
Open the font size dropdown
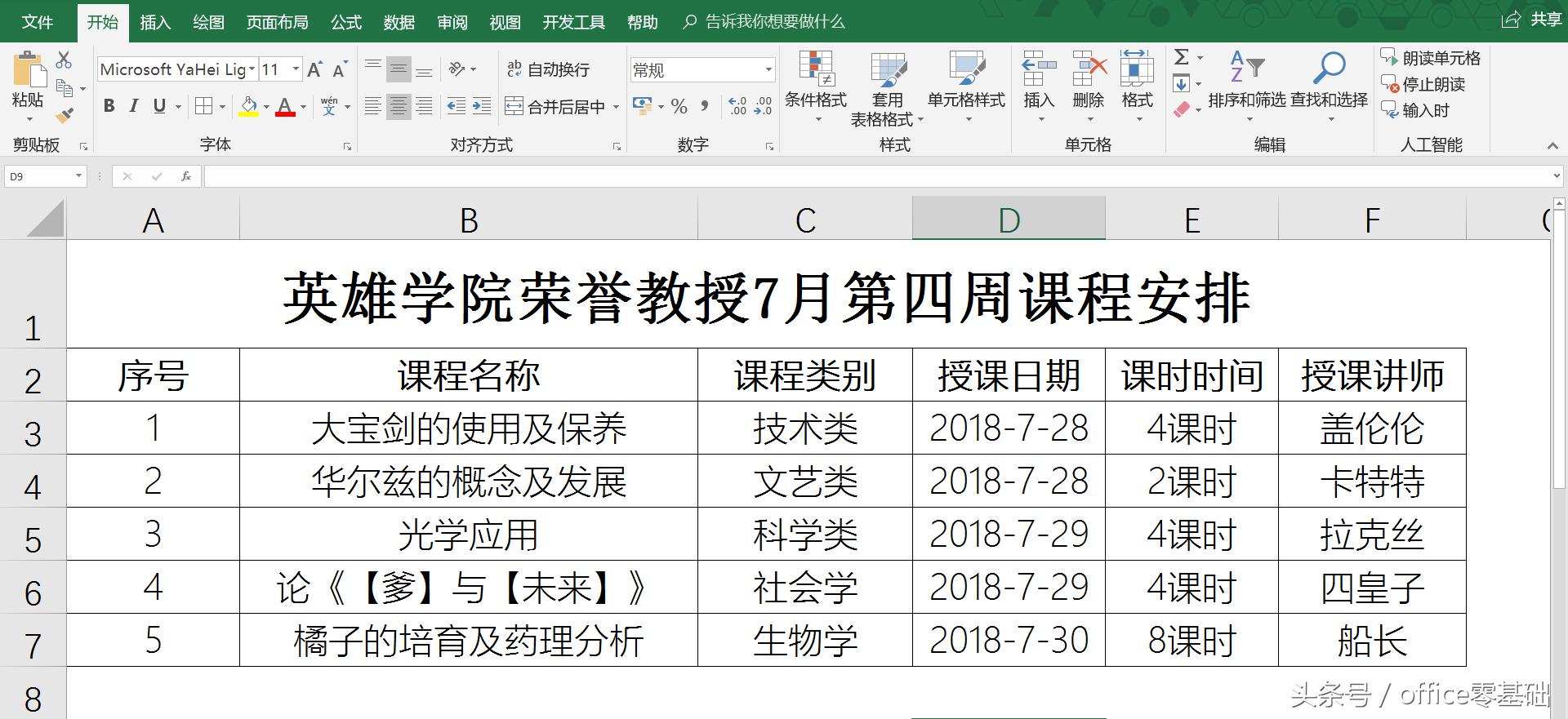(x=296, y=69)
